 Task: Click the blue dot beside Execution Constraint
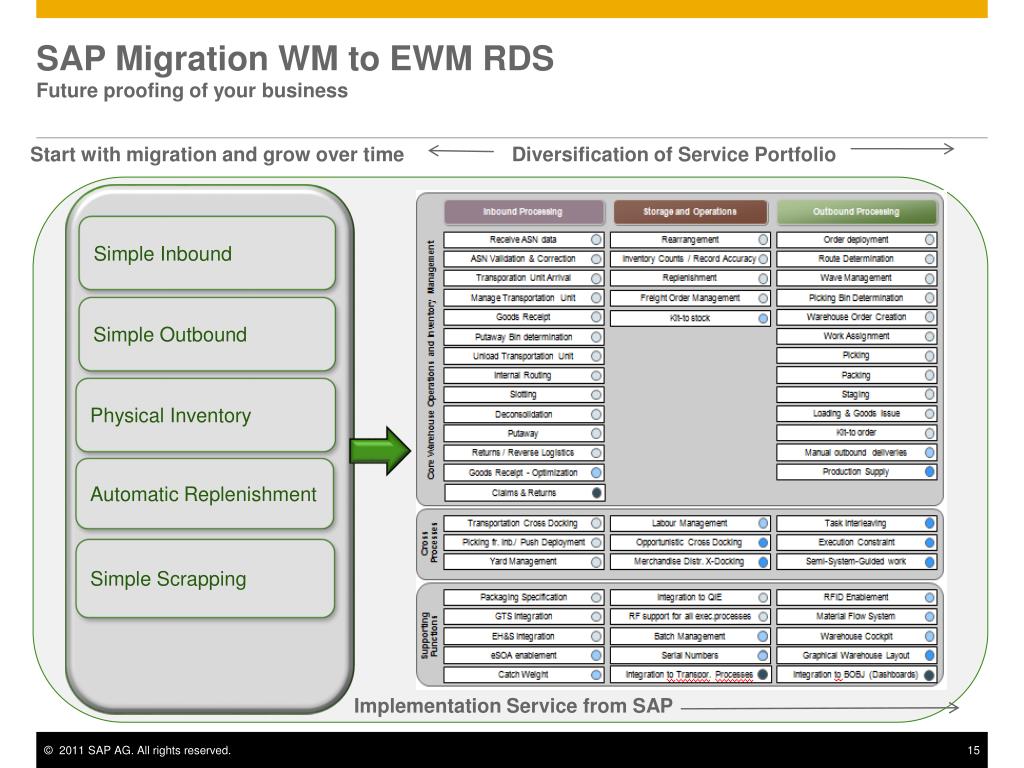[x=930, y=542]
